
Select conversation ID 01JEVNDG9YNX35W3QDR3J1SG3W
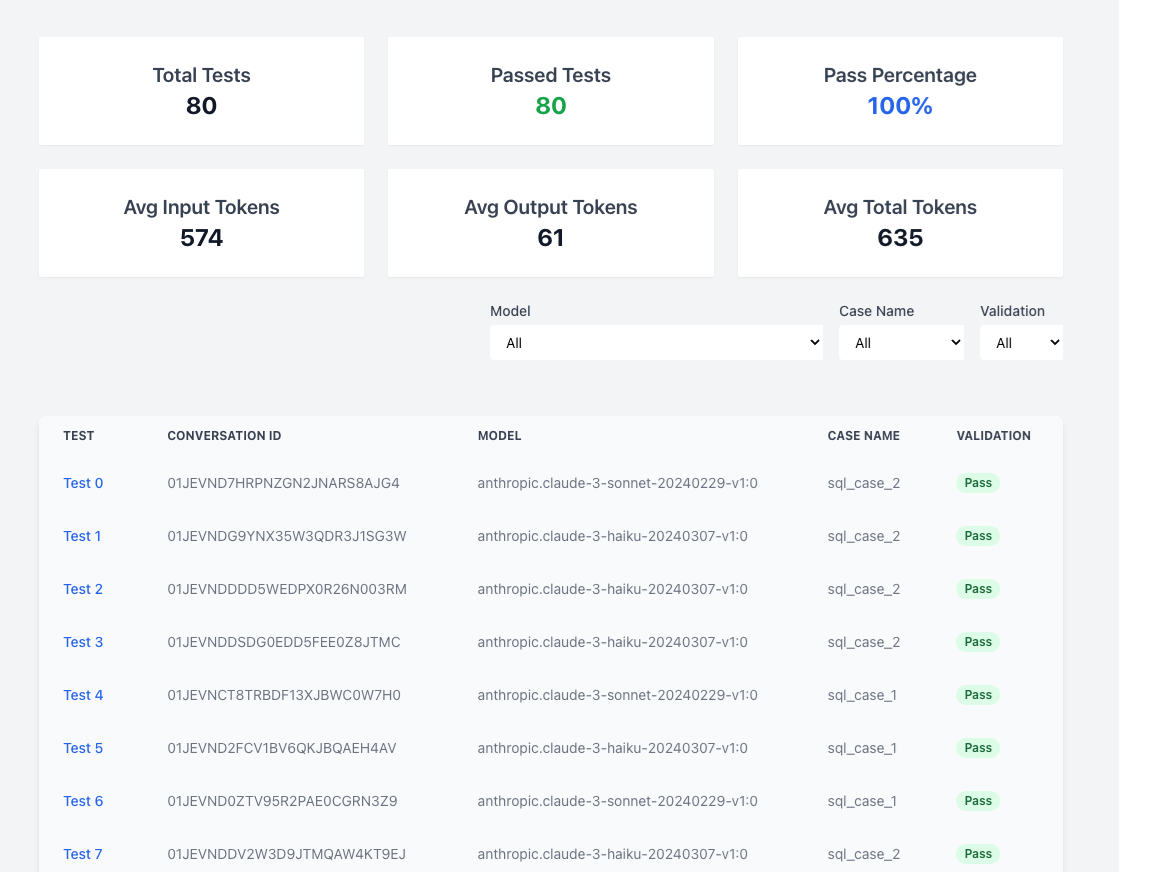pyautogui.click(x=287, y=536)
